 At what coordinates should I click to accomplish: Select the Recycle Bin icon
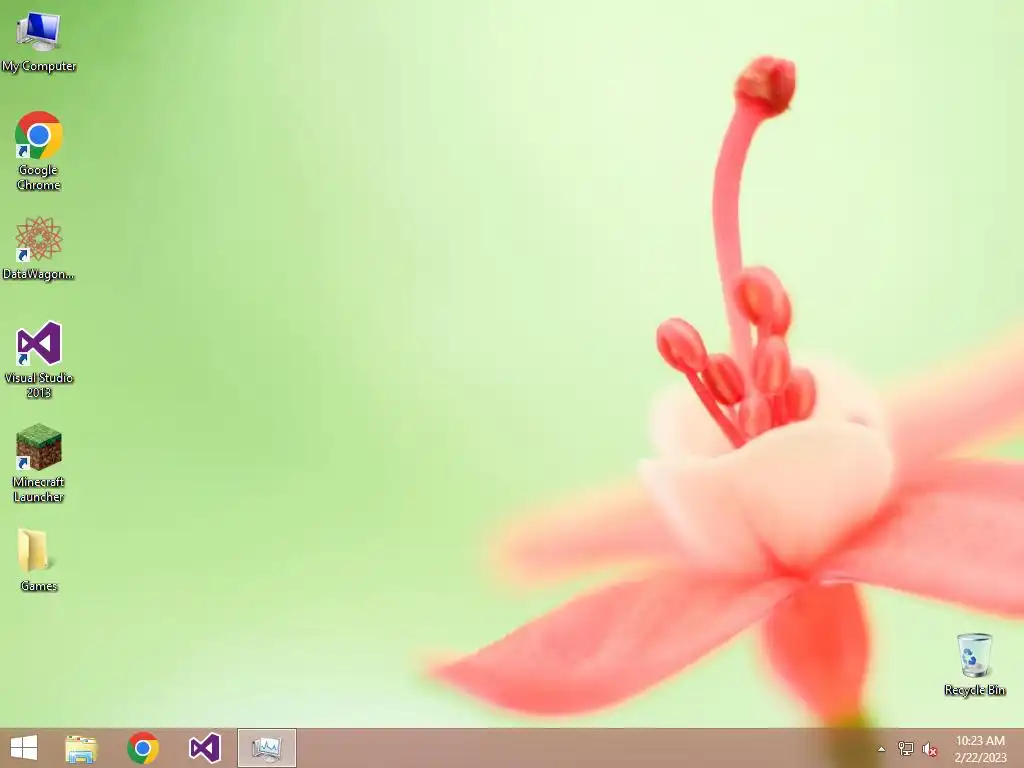point(974,664)
